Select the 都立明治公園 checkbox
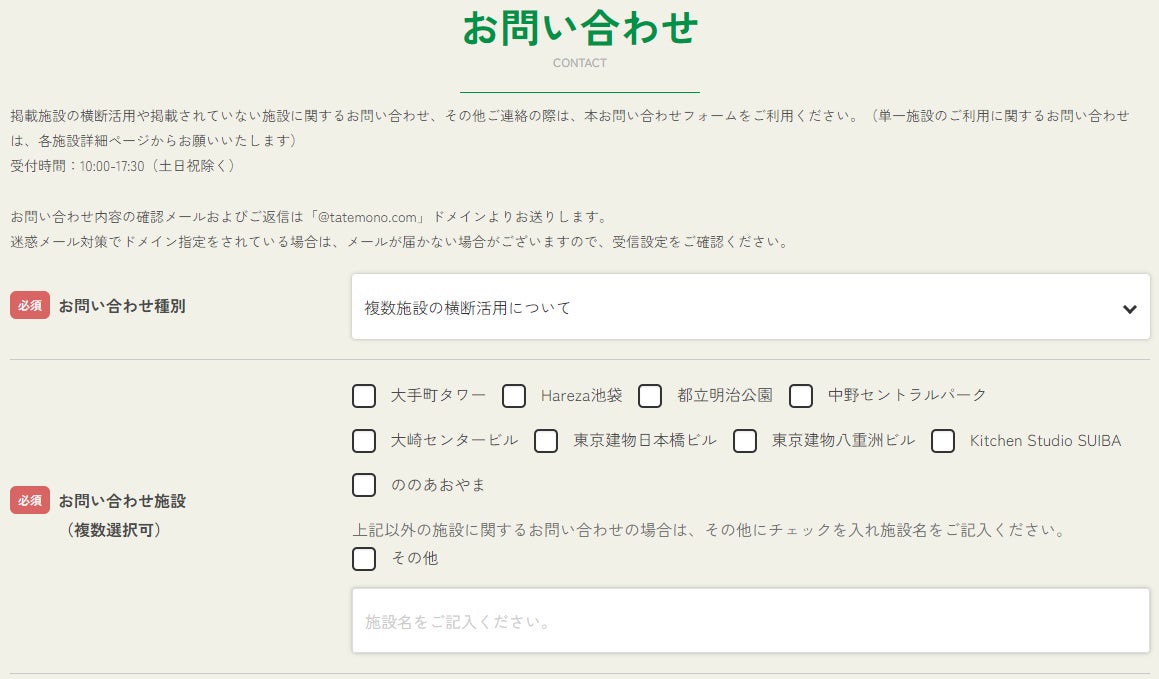Screen dimensions: 1159x679 coord(650,396)
